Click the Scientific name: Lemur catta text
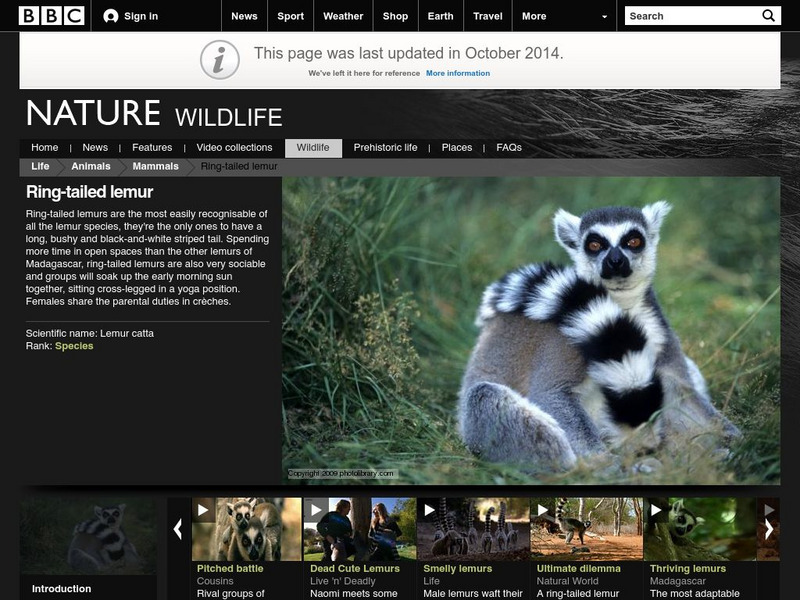The height and width of the screenshot is (600, 800). (x=90, y=333)
